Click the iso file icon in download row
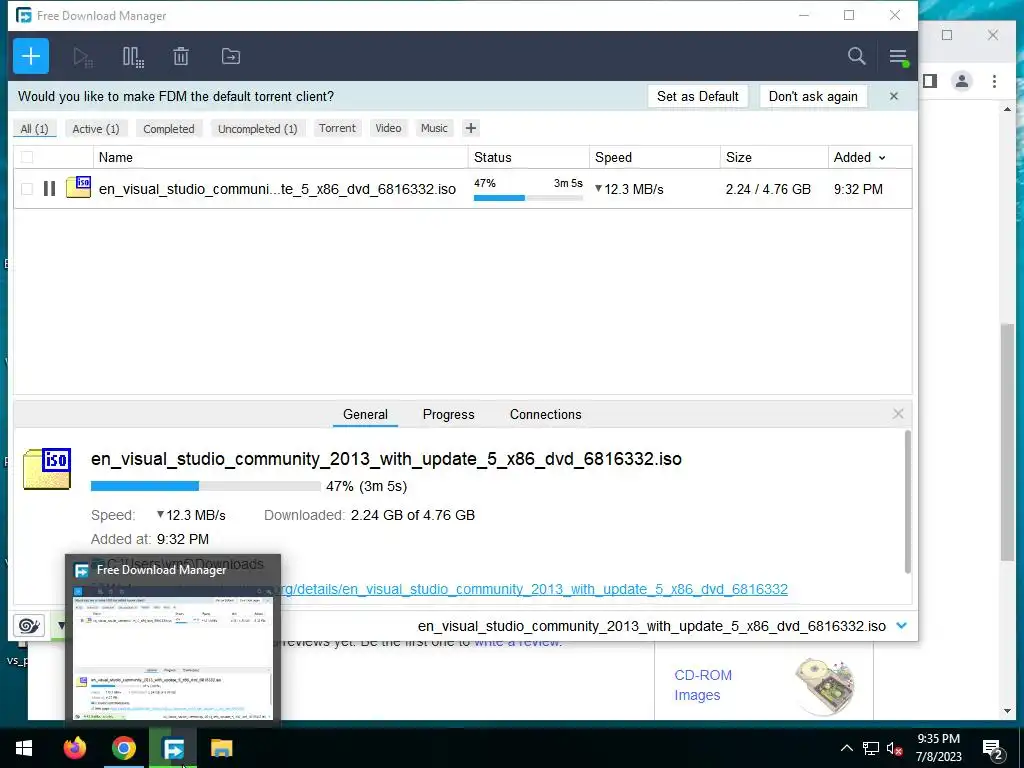This screenshot has height=768, width=1024. [x=78, y=187]
